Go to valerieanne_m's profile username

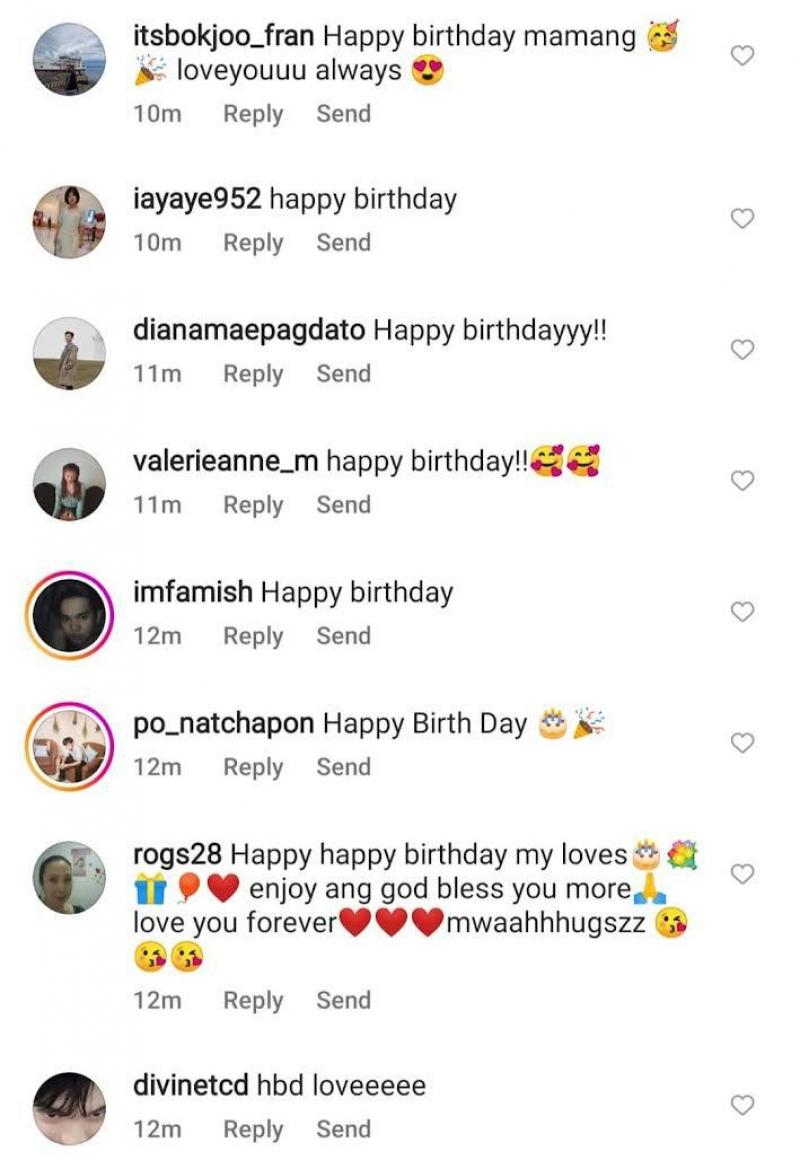226,461
